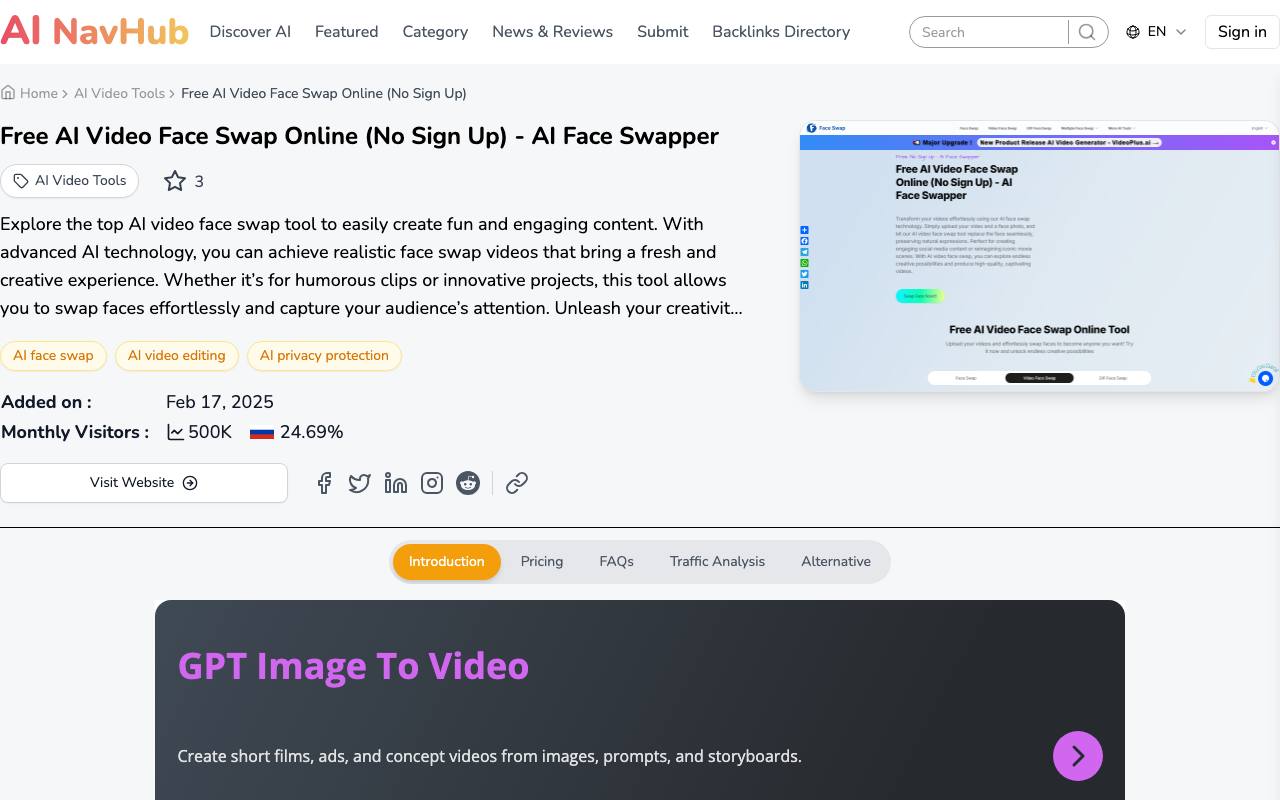Screen dimensions: 1280x800
Task: Open the Submit page
Action: click(x=662, y=32)
